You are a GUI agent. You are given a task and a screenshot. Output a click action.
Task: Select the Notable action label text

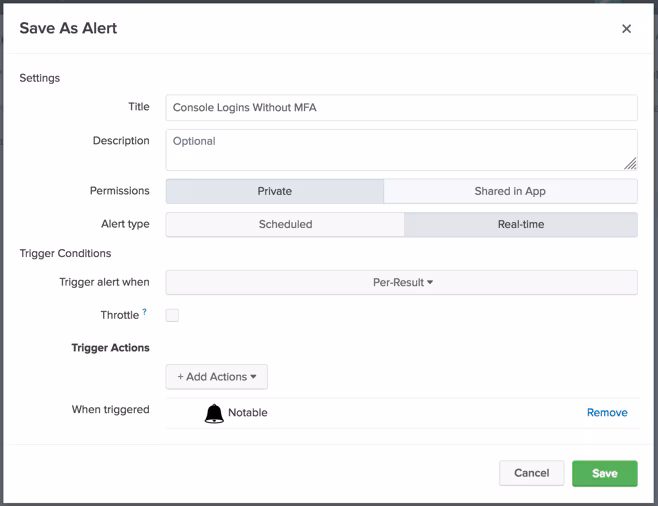[x=247, y=412]
